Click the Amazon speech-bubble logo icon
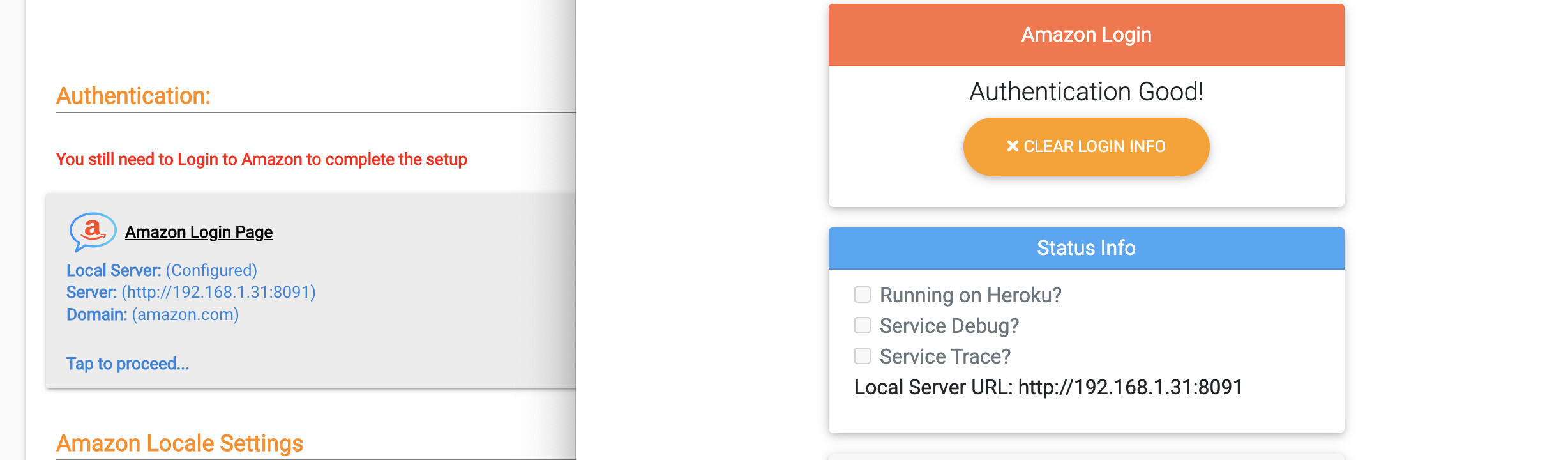This screenshot has height=460, width=1568. click(93, 231)
